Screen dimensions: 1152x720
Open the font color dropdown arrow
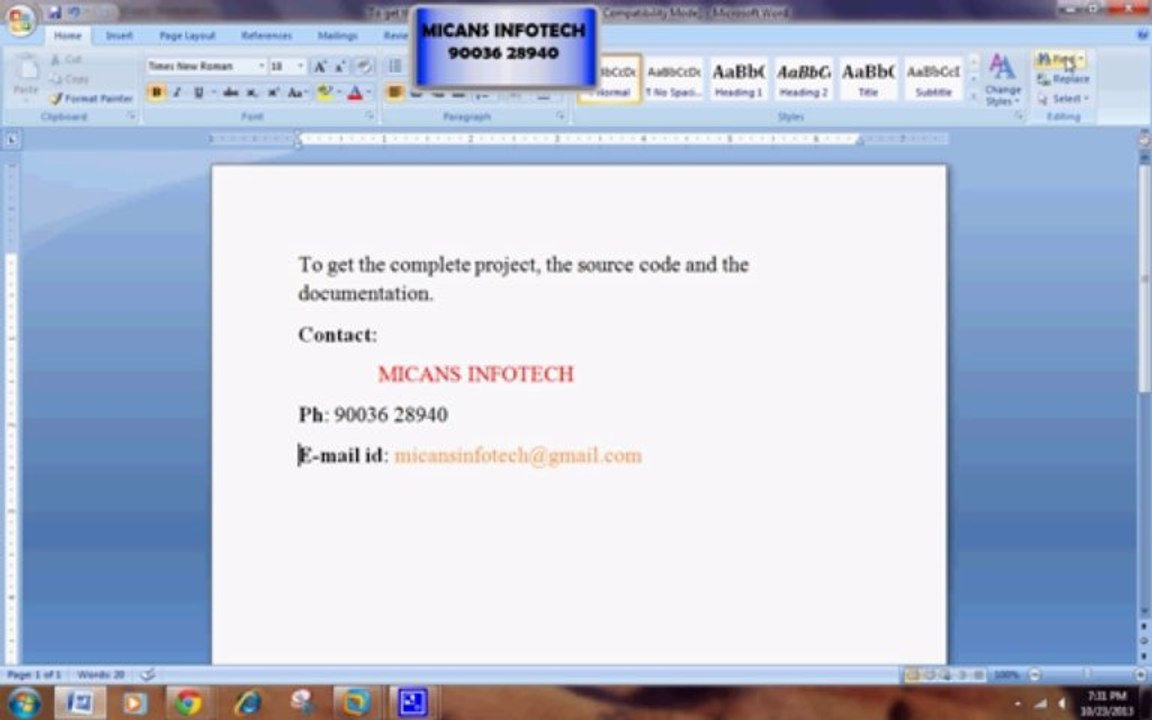368,93
